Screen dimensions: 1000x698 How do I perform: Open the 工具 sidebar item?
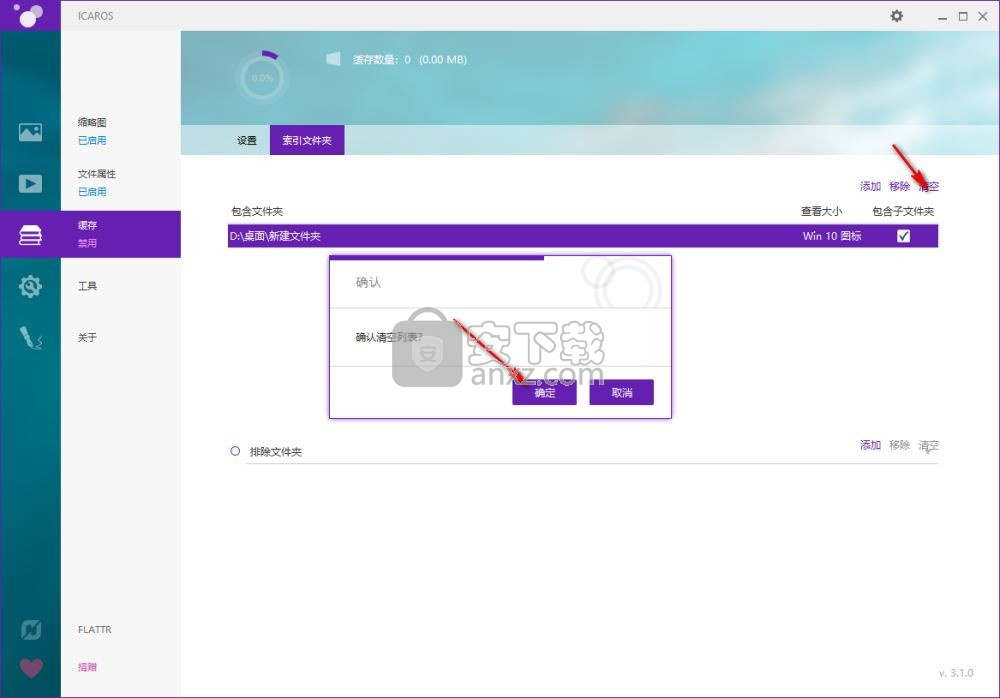87,286
